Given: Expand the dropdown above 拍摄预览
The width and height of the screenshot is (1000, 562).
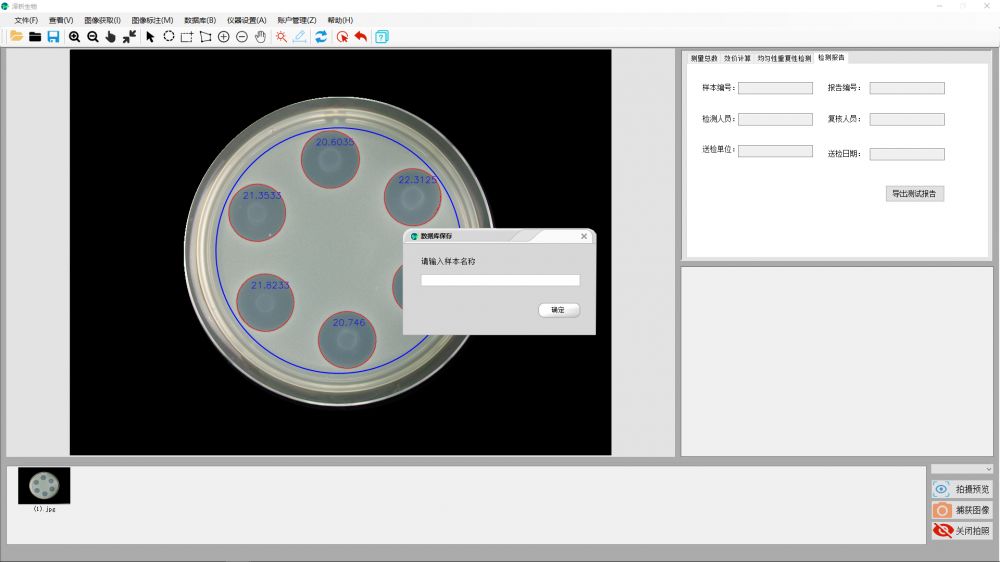Looking at the screenshot, I should coord(961,469).
